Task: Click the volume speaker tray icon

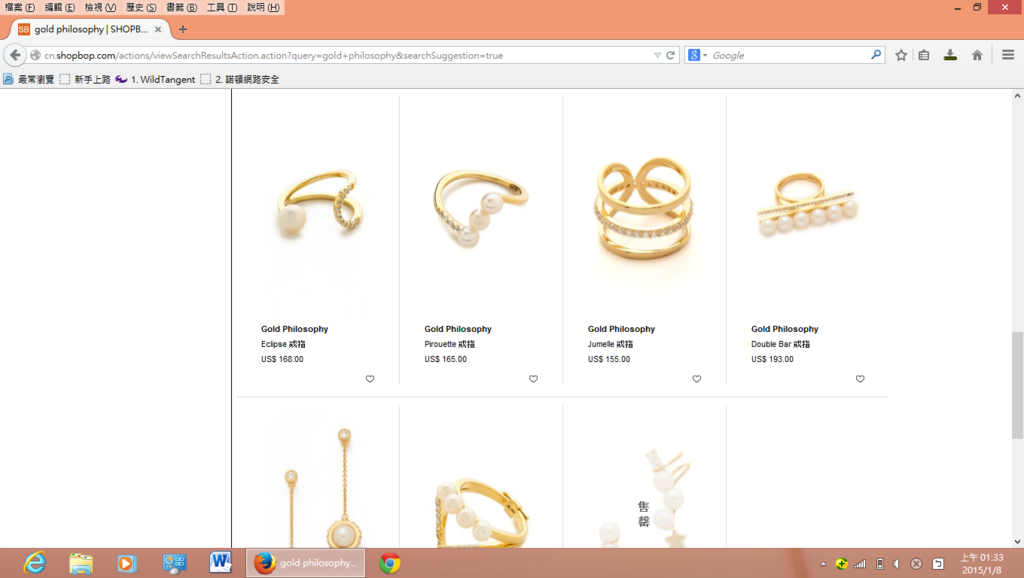Action: point(897,564)
